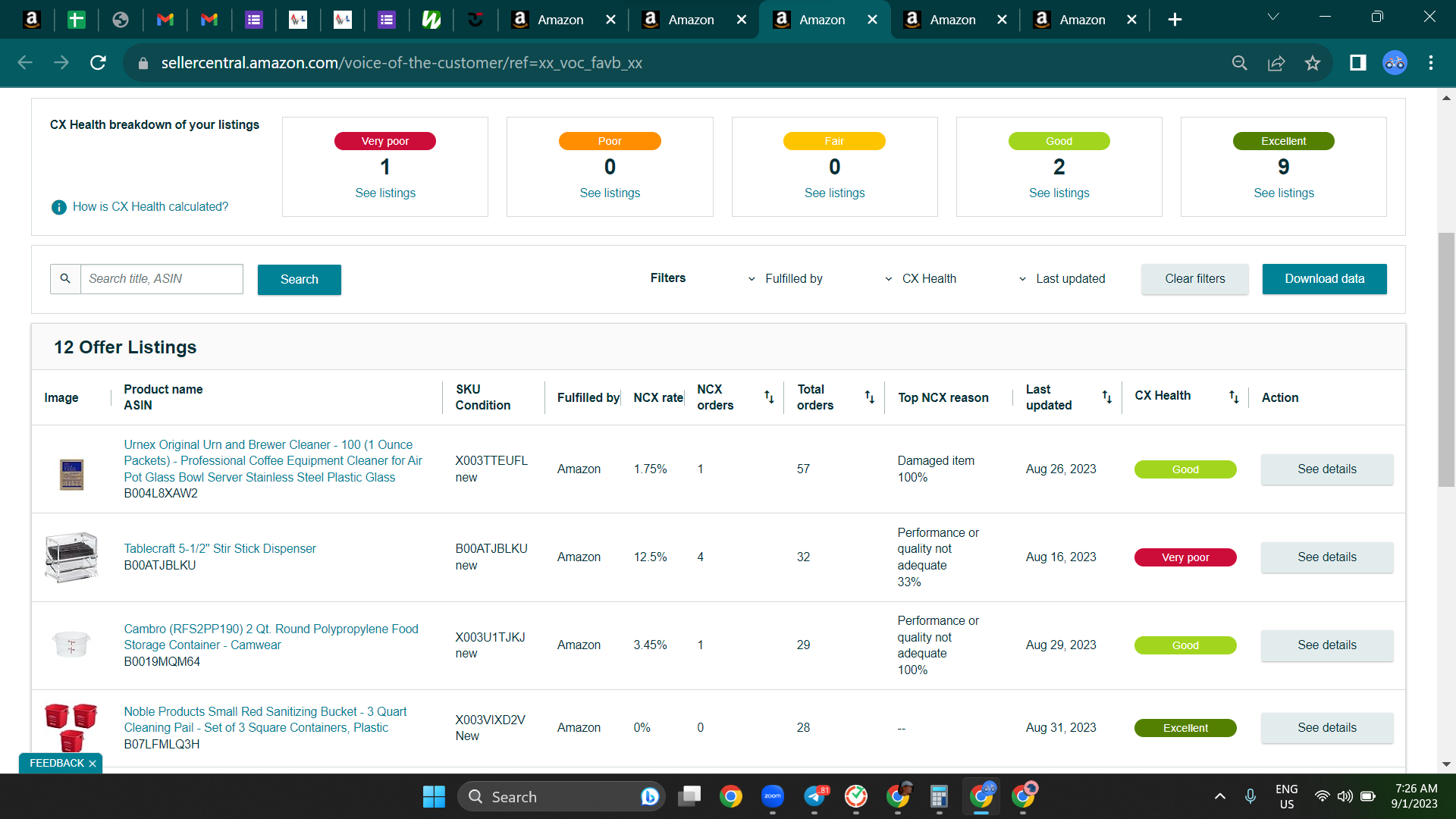
Task: Open the Tablecraft 5-1/2" Stir Stick Dispenser link
Action: 220,549
